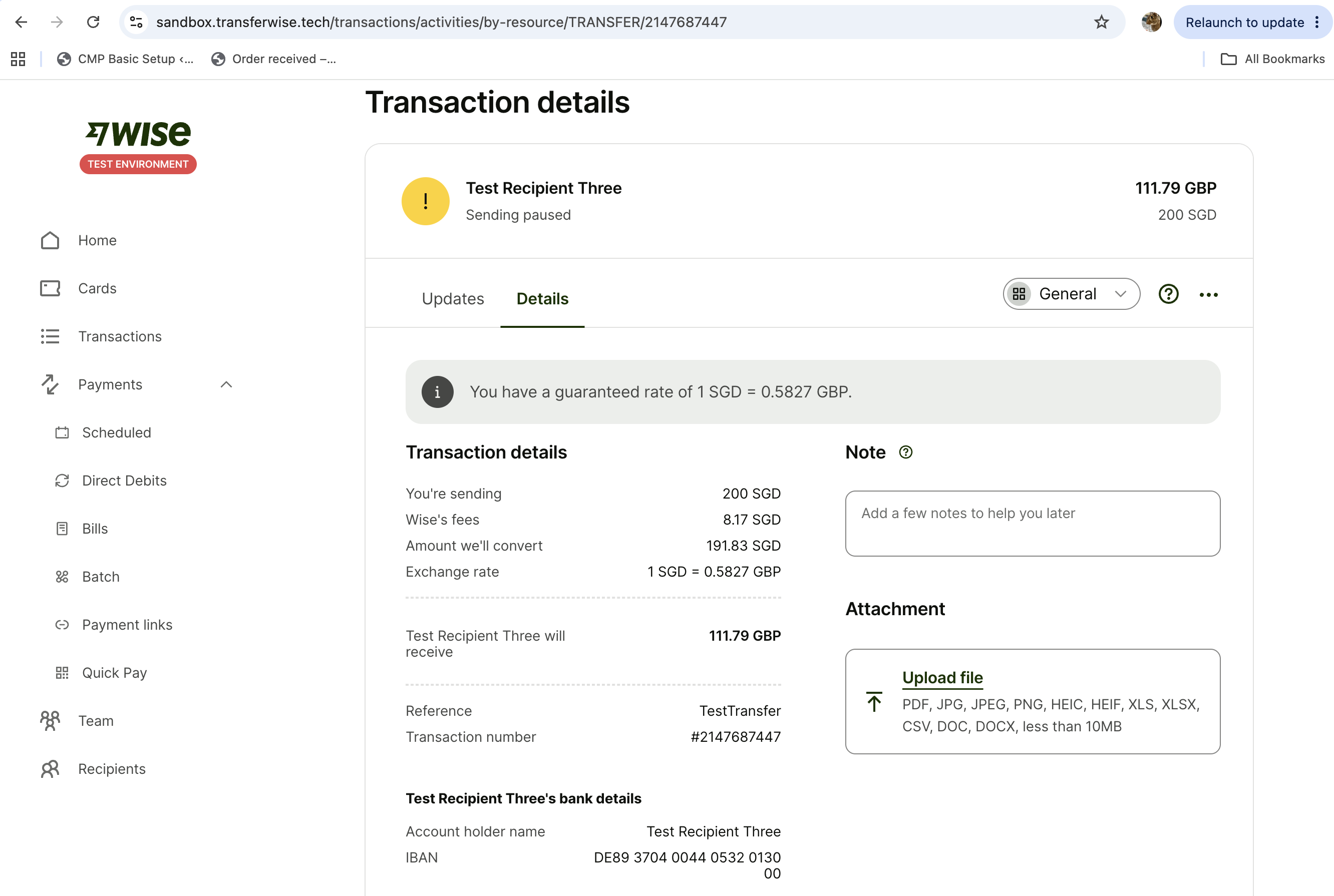1334x896 pixels.
Task: Click the Cards icon in sidebar
Action: (50, 288)
